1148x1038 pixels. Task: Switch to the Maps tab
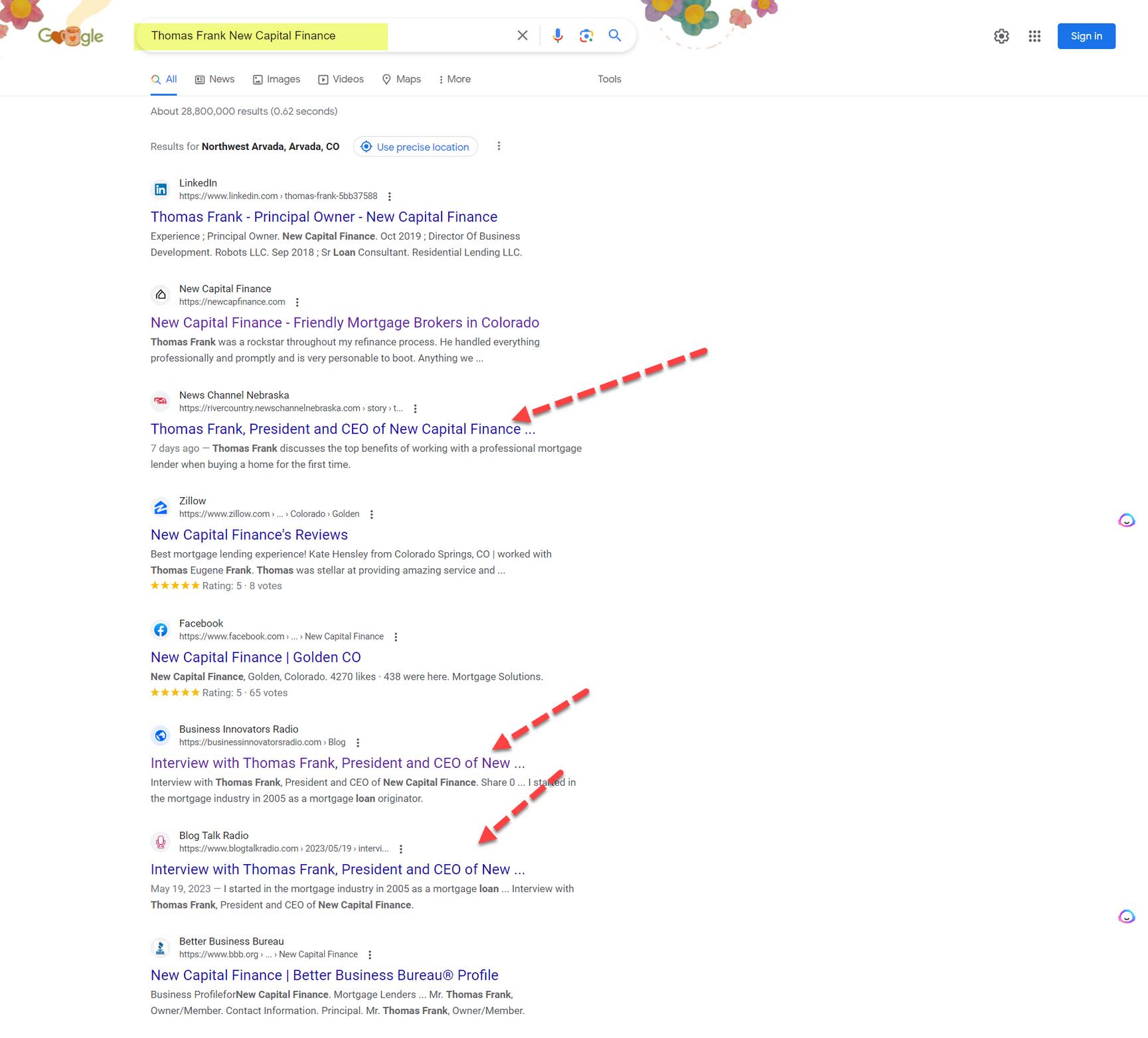[401, 80]
